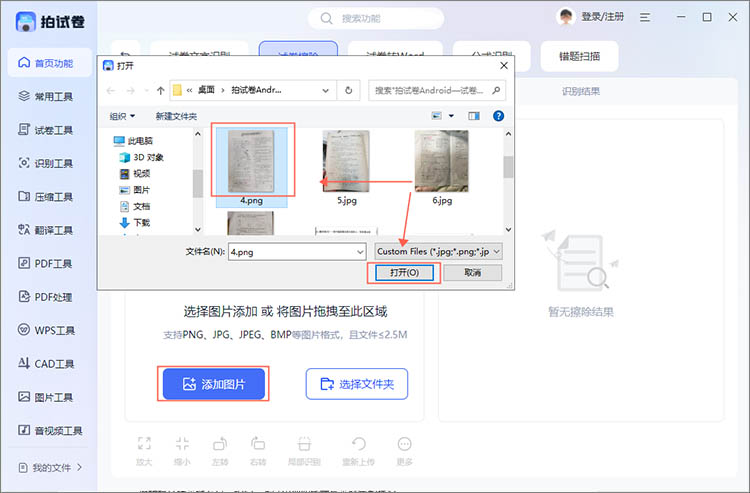
Task: Open the Custom Files type dropdown
Action: (x=439, y=252)
